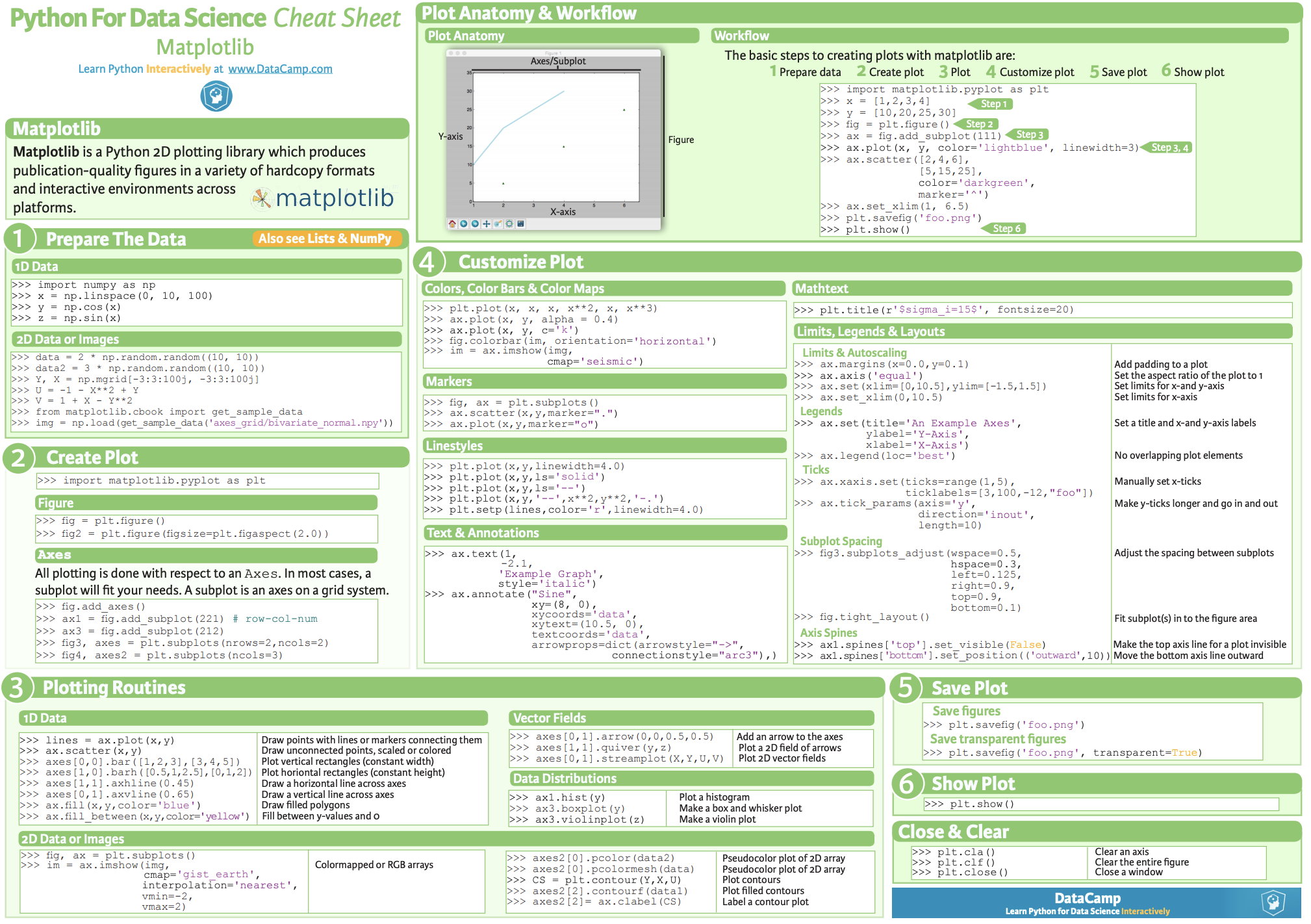Click the light blue line in the plot
The height and width of the screenshot is (924, 1311).
(518, 118)
